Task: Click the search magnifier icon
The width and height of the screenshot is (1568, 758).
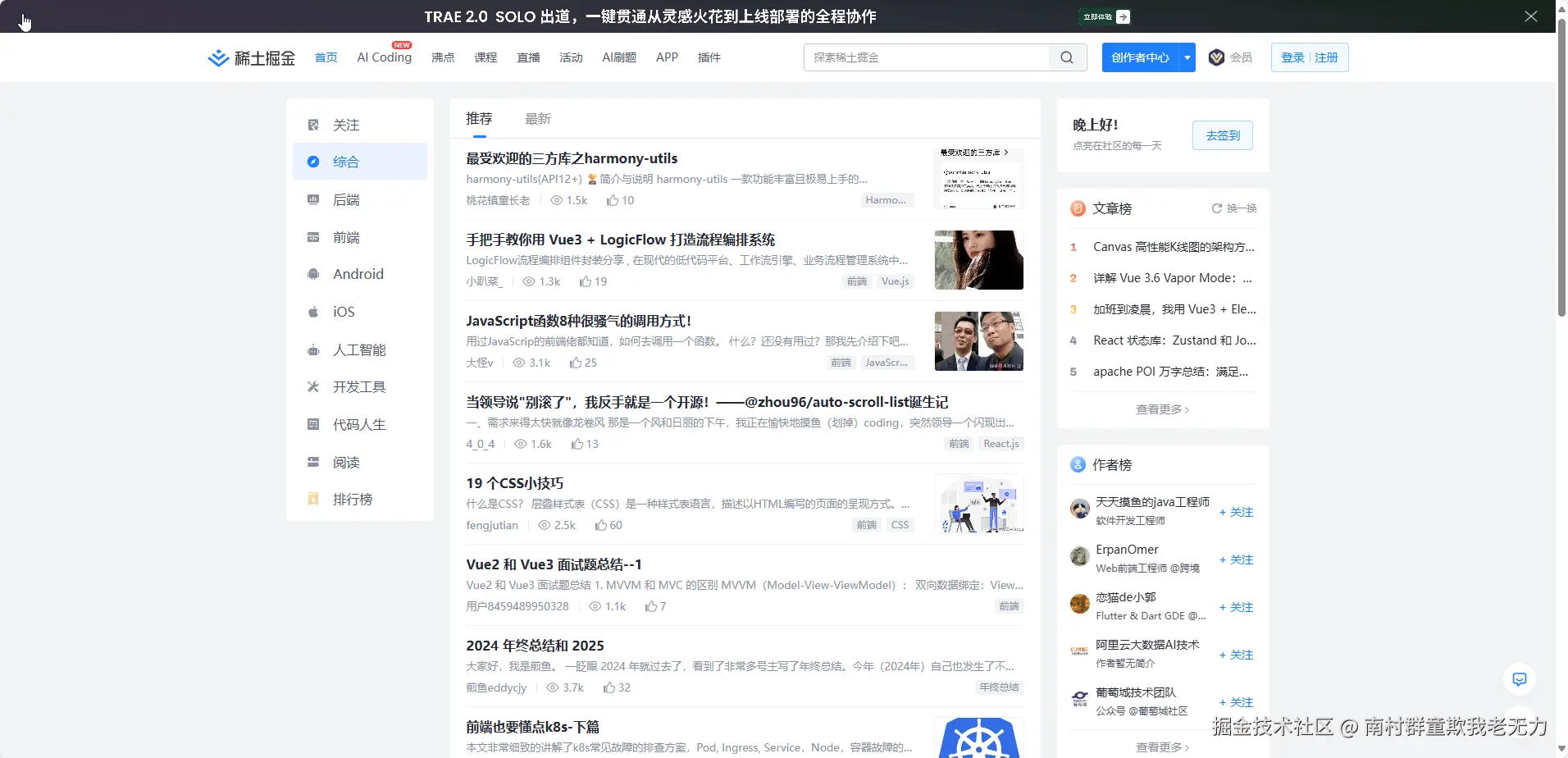Action: coord(1067,57)
